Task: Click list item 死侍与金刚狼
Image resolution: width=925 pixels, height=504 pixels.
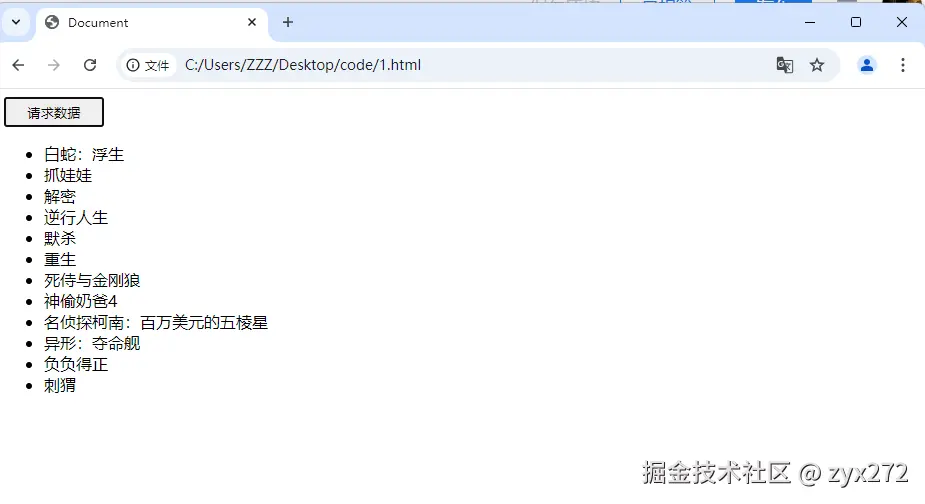Action: click(x=92, y=280)
